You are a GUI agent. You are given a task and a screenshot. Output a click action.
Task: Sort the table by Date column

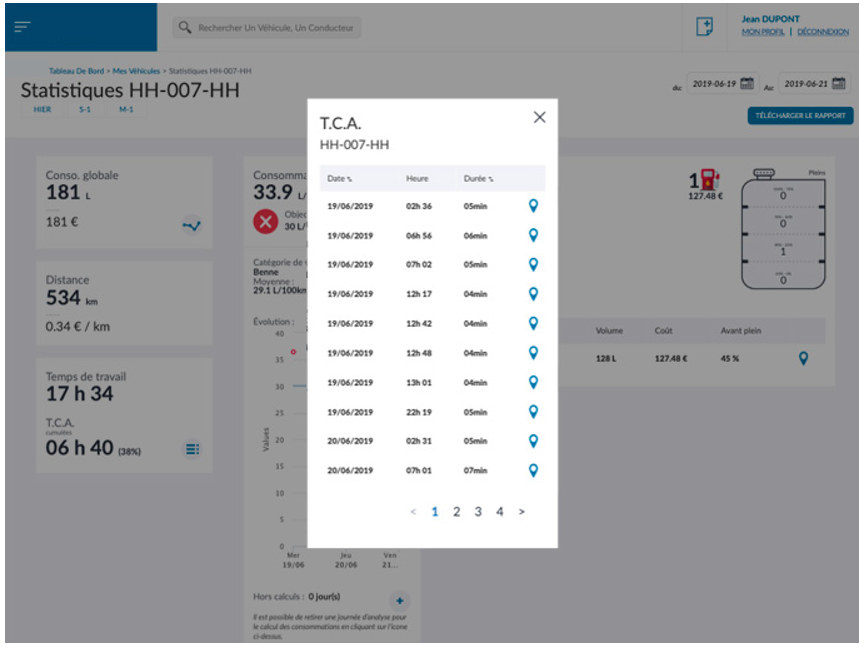(340, 178)
